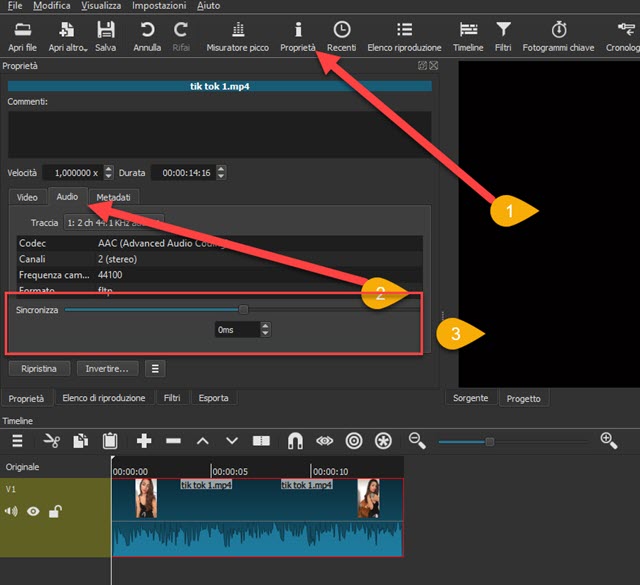Click the Commenti text area

tap(220, 134)
